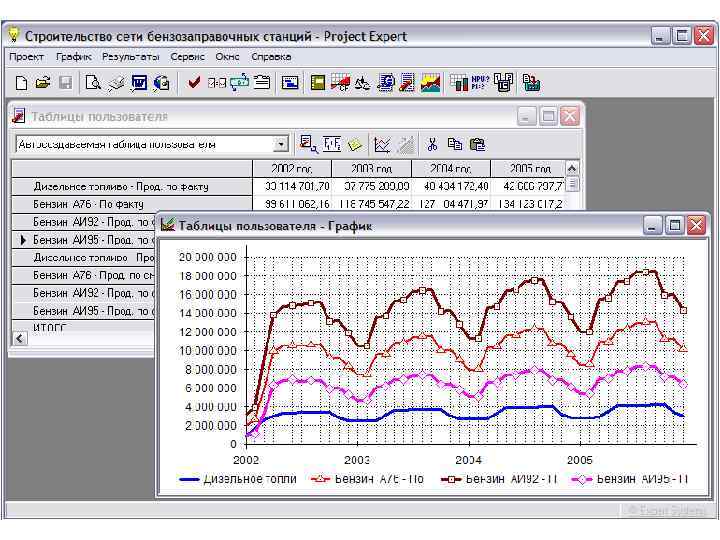
Task: Open the Проект menu
Action: (x=27, y=57)
